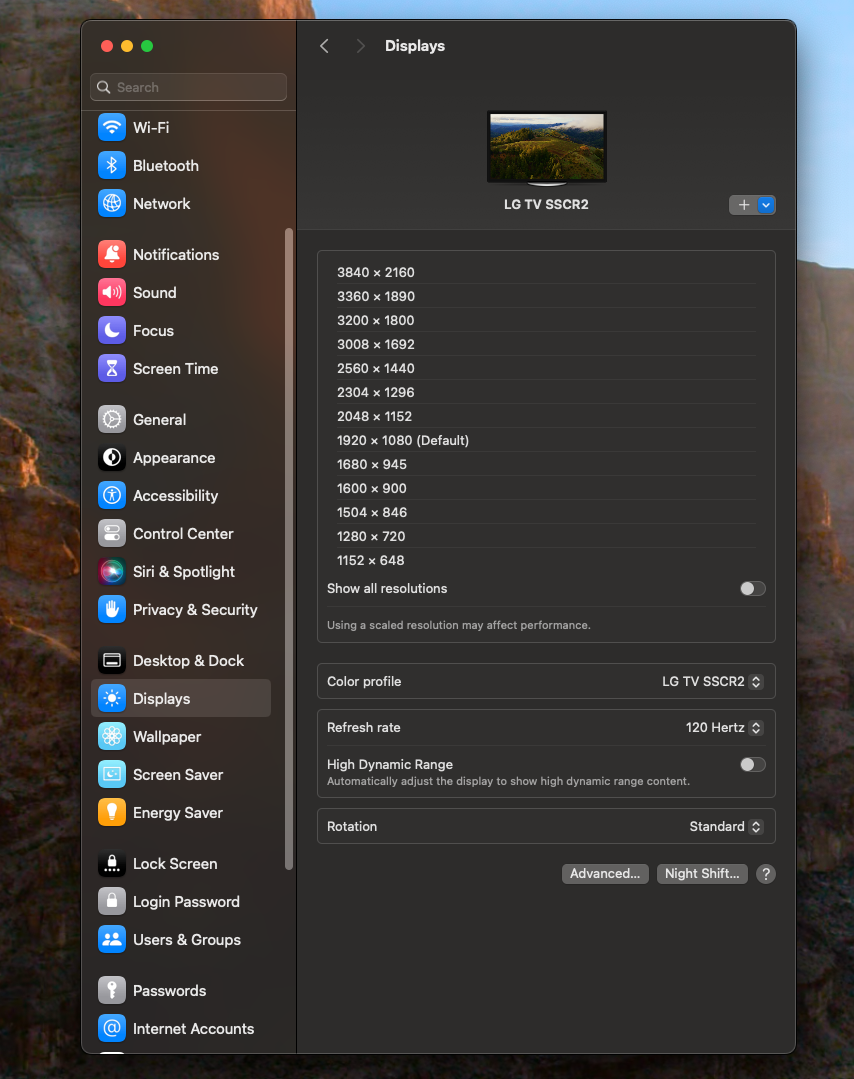The height and width of the screenshot is (1079, 854).
Task: Open Notifications bell icon
Action: pos(111,255)
